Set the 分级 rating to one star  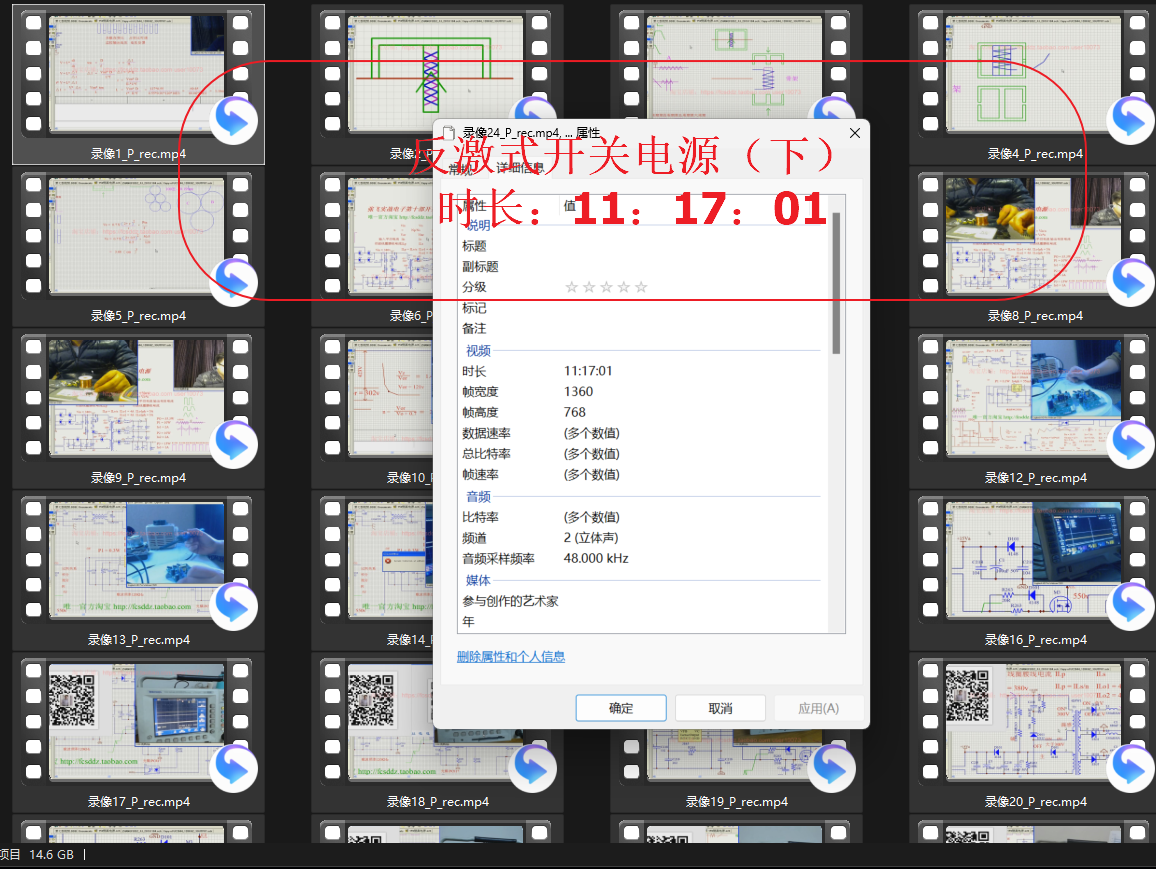pyautogui.click(x=571, y=287)
